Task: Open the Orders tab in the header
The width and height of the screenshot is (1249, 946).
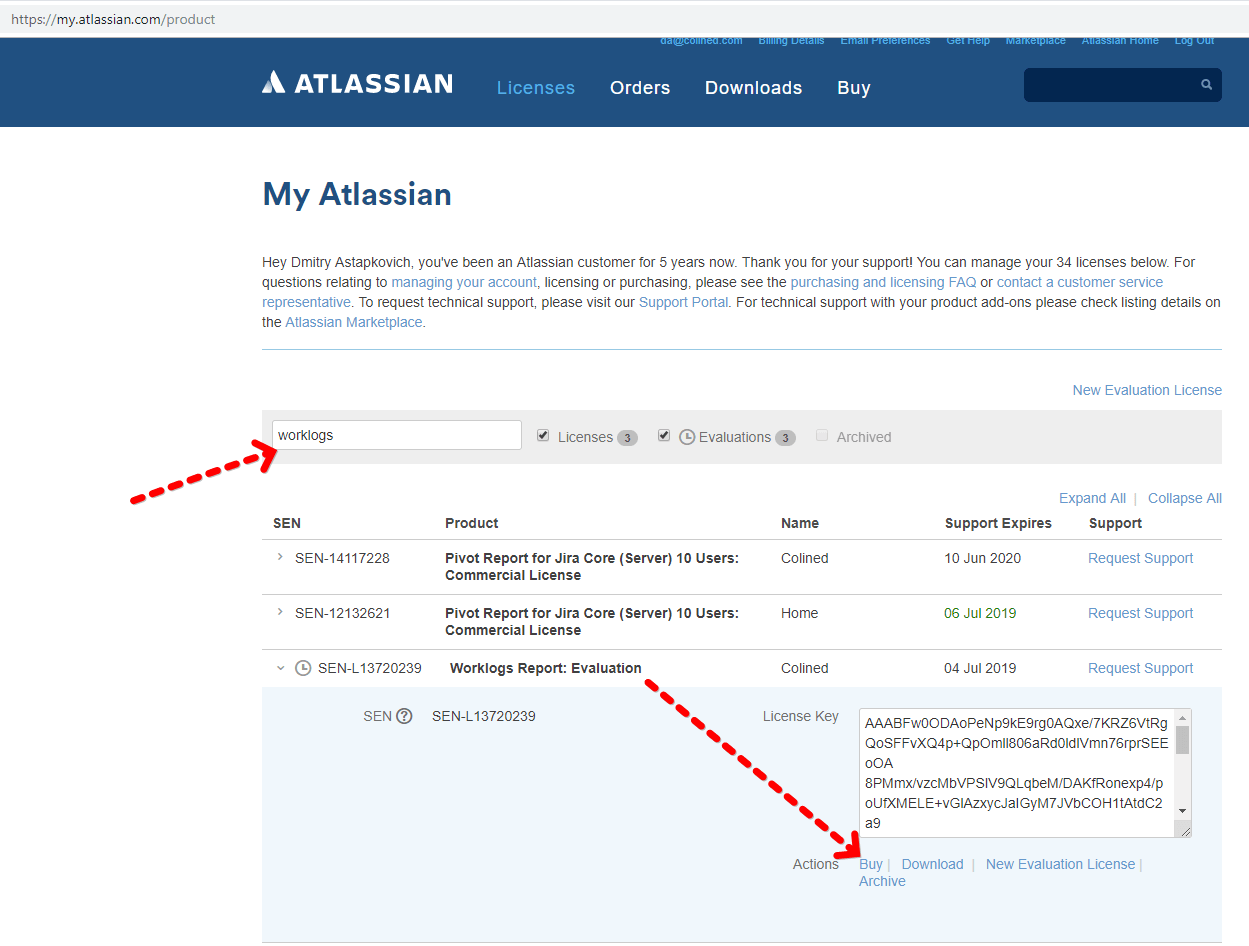Action: click(x=640, y=88)
